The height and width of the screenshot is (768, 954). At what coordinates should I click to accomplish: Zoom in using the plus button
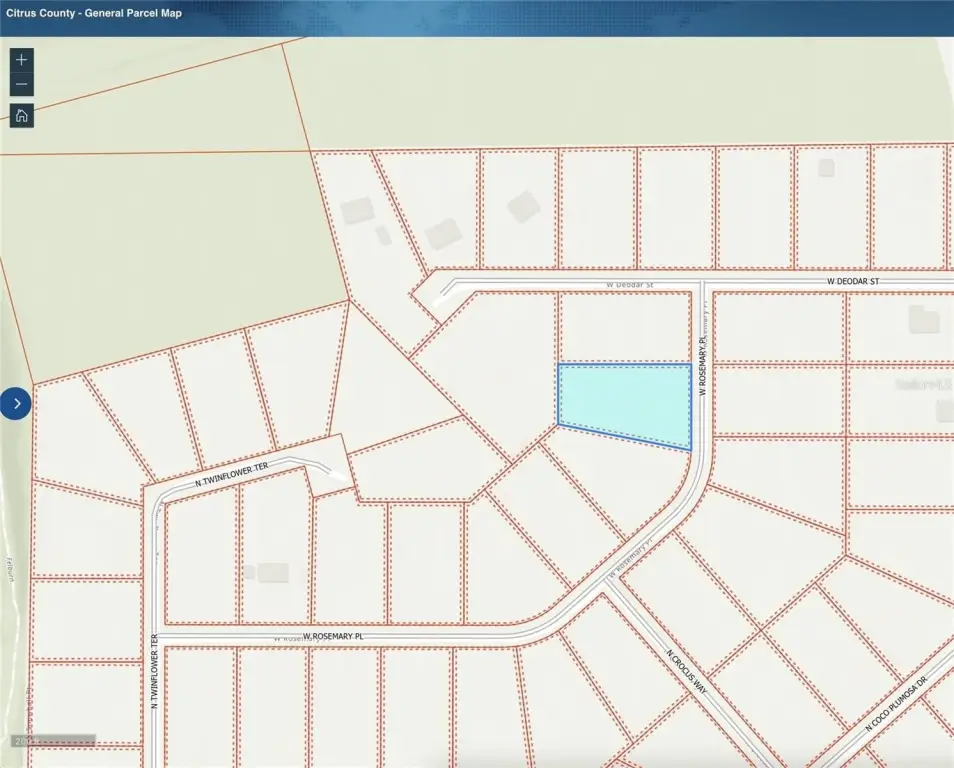(x=22, y=59)
